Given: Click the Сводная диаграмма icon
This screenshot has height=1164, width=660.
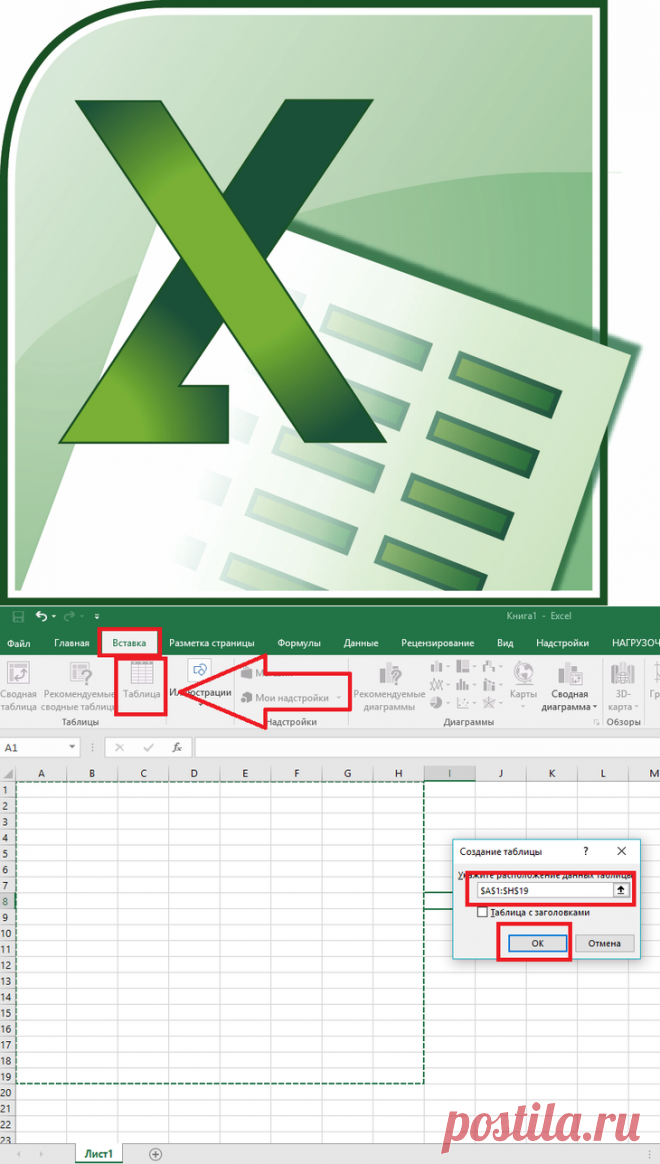Looking at the screenshot, I should (x=569, y=673).
